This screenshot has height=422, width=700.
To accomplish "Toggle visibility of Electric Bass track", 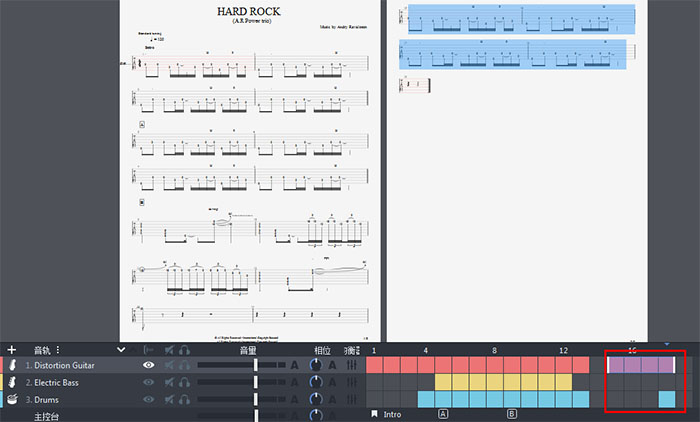I will tap(149, 383).
